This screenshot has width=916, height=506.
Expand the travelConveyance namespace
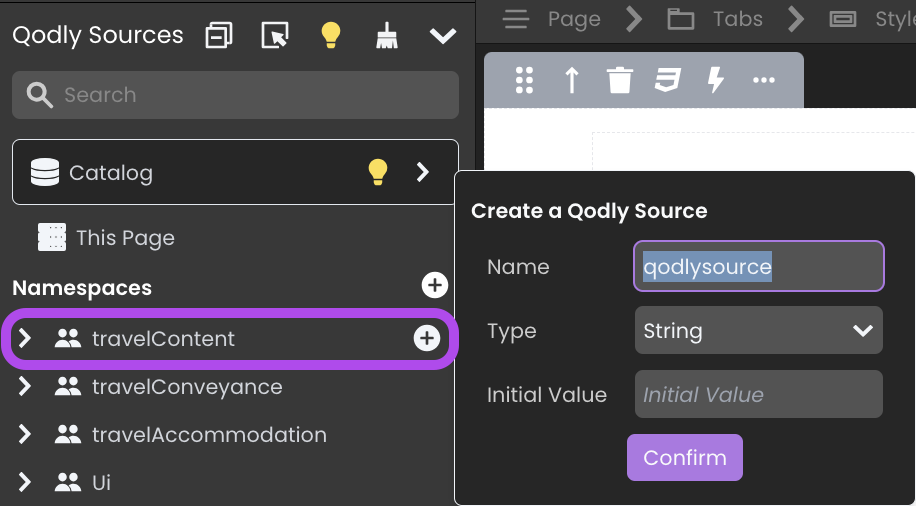pyautogui.click(x=25, y=386)
